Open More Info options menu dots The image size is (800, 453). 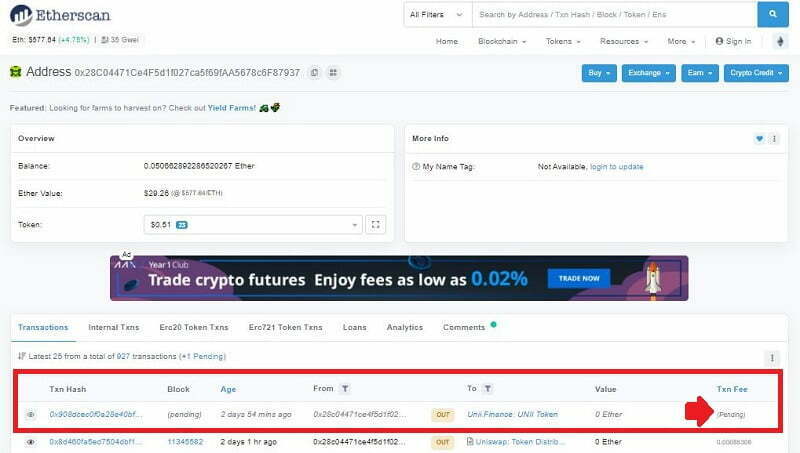point(774,138)
